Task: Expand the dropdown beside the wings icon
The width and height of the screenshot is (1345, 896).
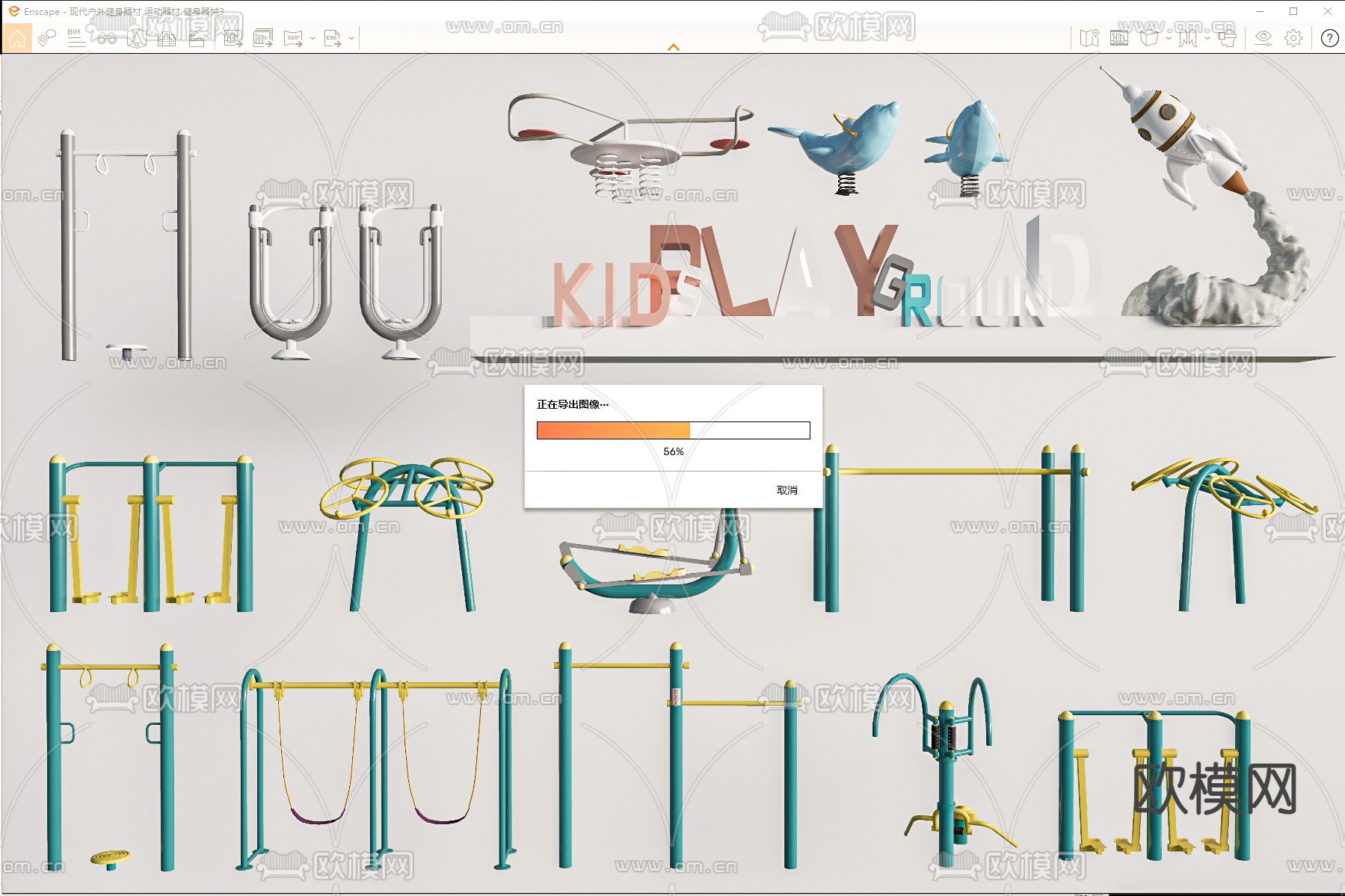Action: point(1207,38)
